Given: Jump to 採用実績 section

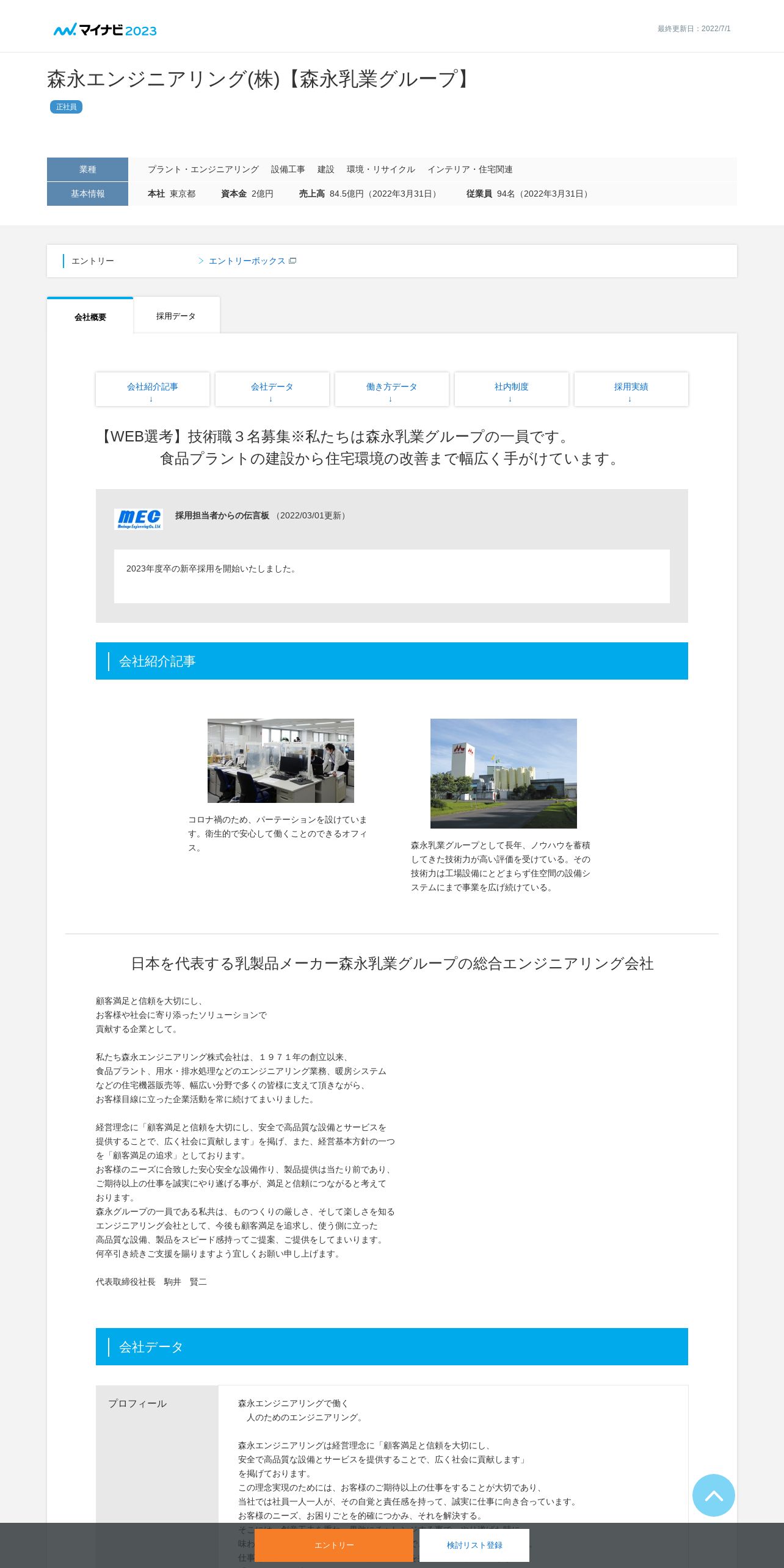Looking at the screenshot, I should (x=631, y=389).
